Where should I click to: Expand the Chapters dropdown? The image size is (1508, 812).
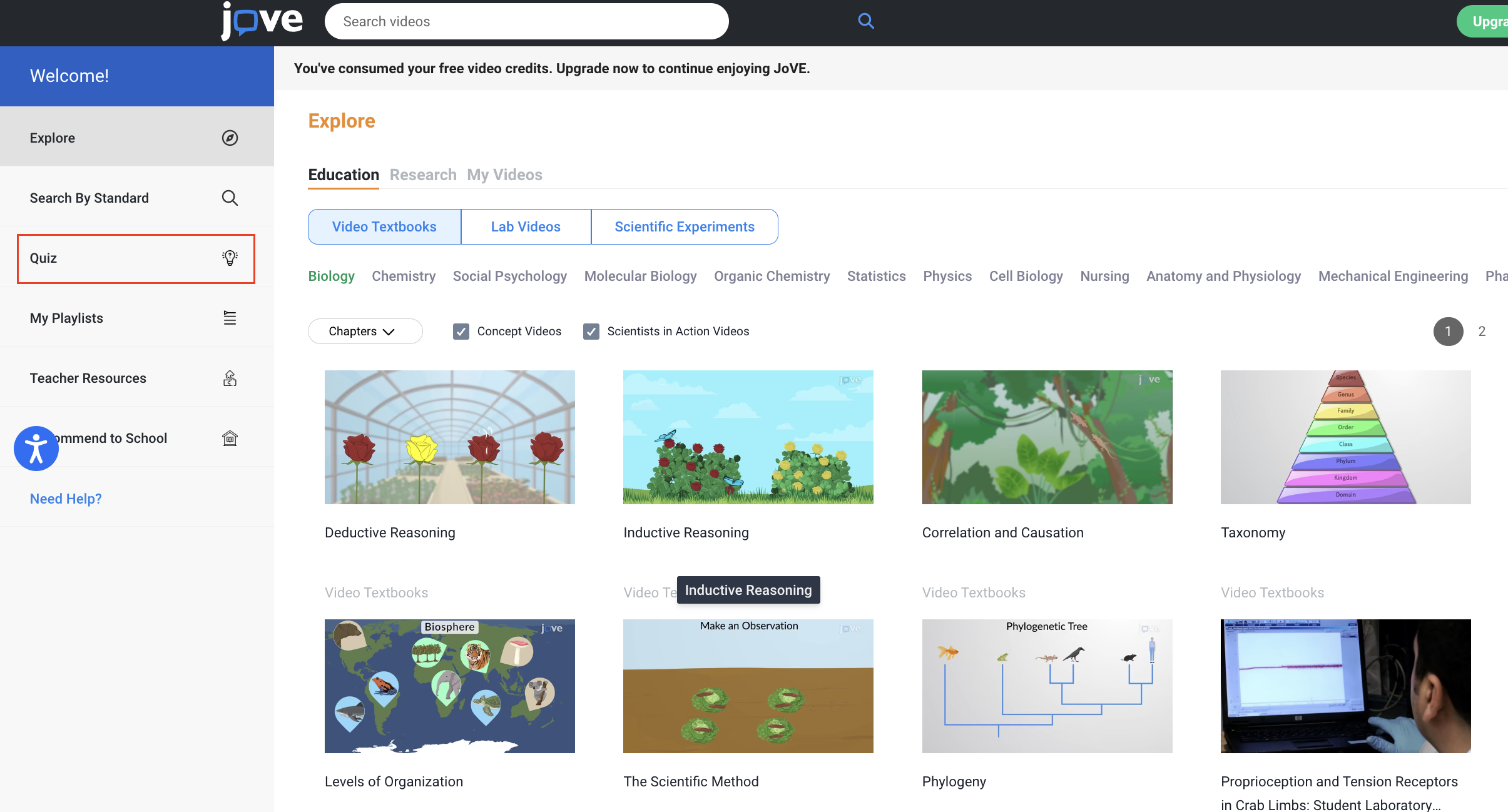[x=365, y=332]
